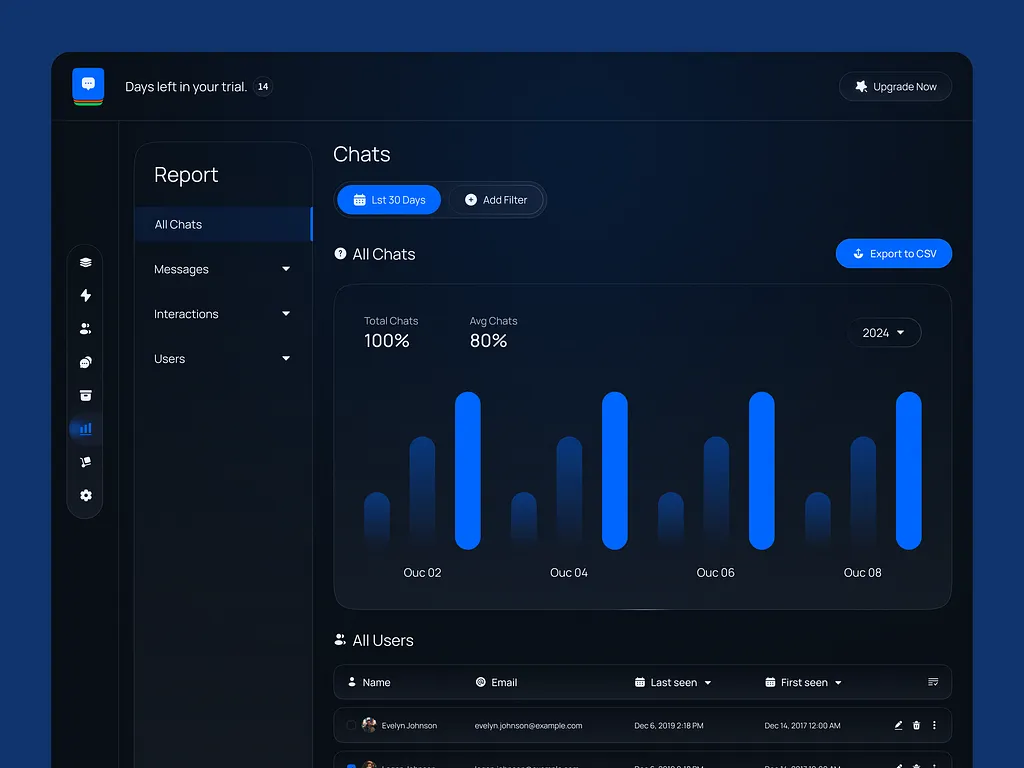Edit Evelyn Johnson with pencil icon
The width and height of the screenshot is (1024, 768).
898,725
